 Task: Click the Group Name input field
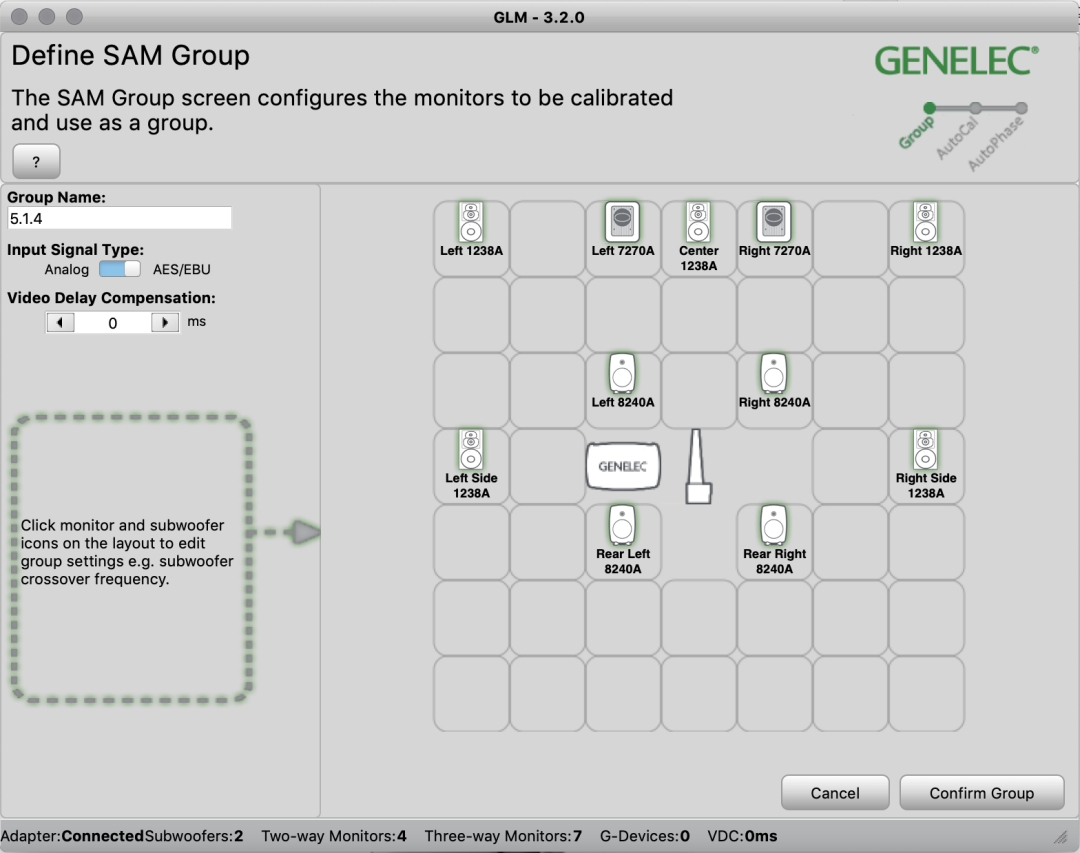pyautogui.click(x=119, y=218)
